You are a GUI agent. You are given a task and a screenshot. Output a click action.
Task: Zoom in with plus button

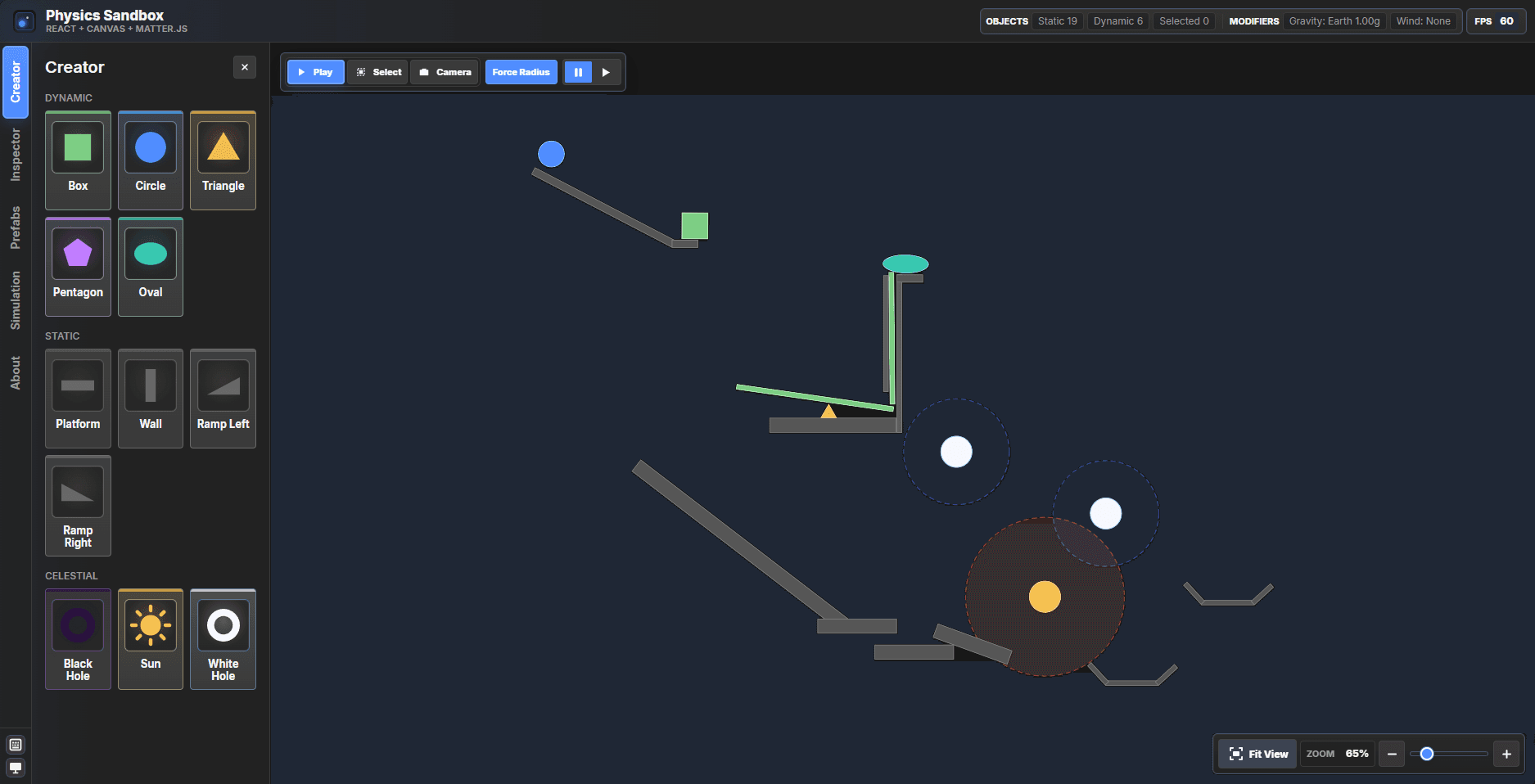pos(1506,754)
